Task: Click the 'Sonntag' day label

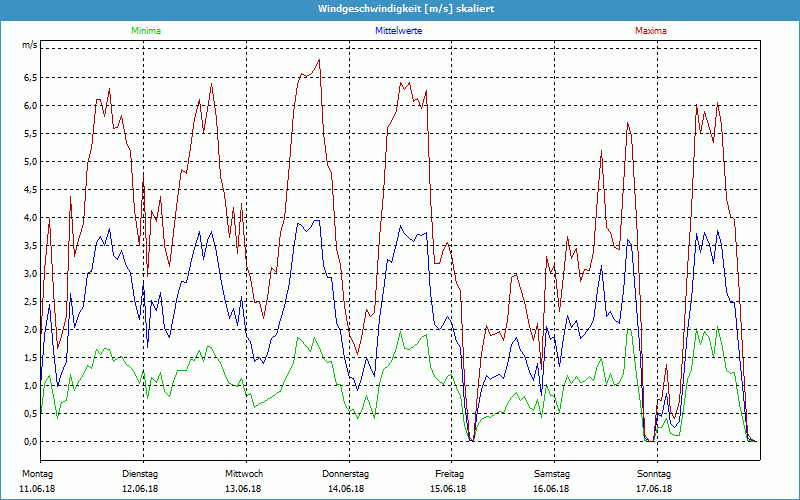Action: click(654, 474)
